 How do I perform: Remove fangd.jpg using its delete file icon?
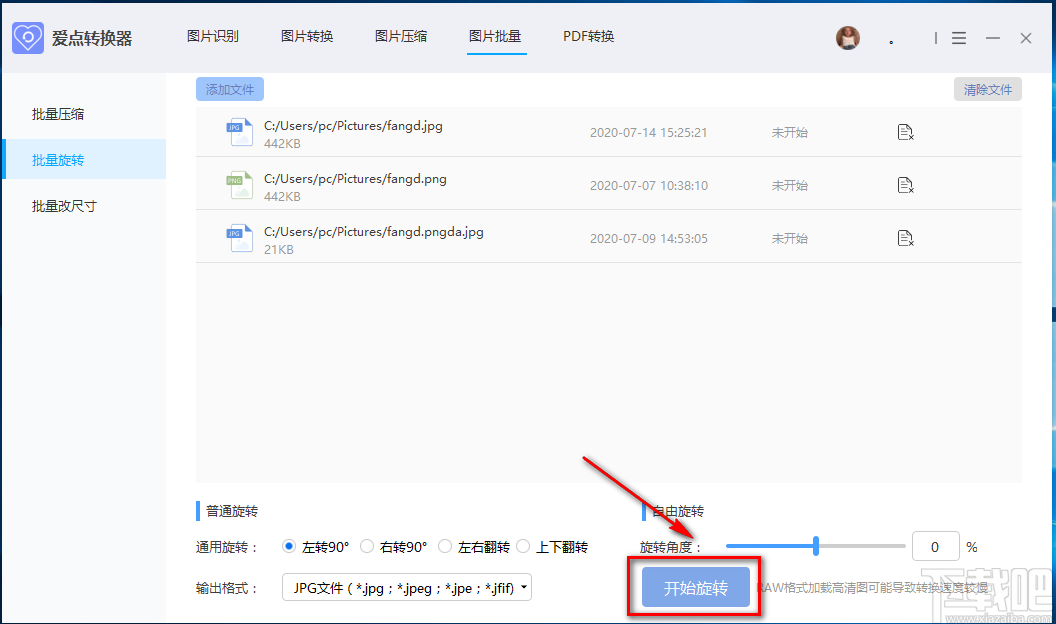(x=905, y=131)
